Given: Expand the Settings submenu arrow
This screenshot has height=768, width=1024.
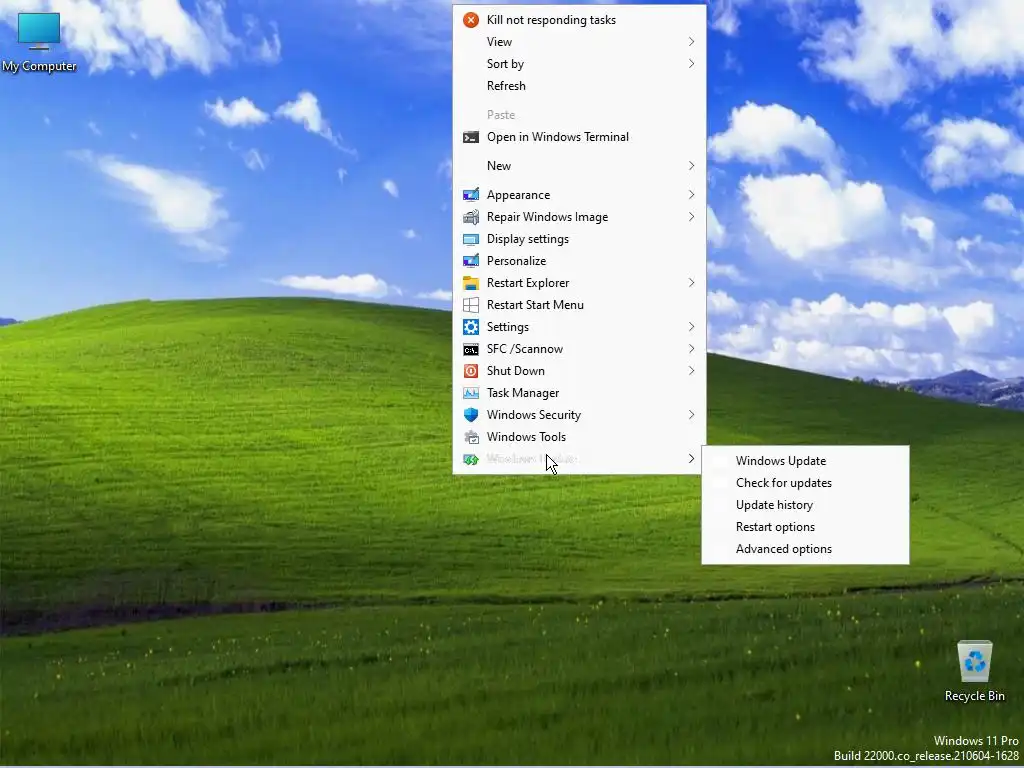Looking at the screenshot, I should (691, 327).
